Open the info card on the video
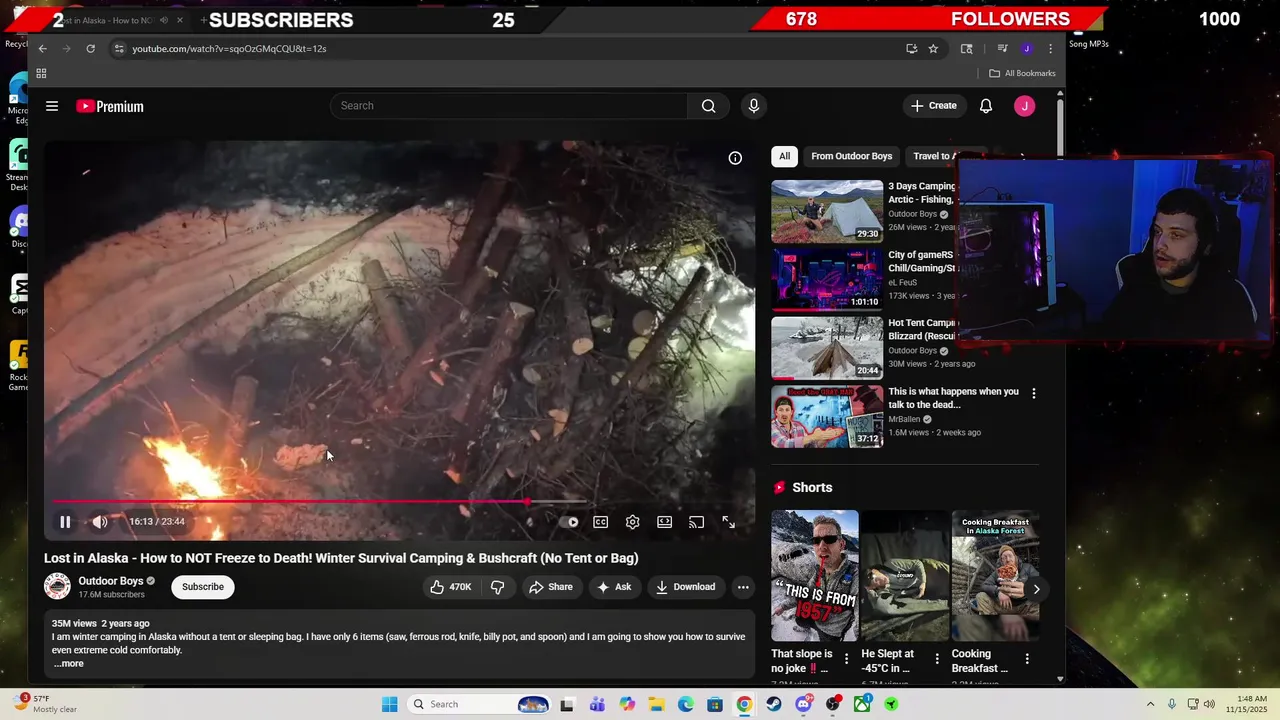Image resolution: width=1280 pixels, height=720 pixels. (735, 158)
